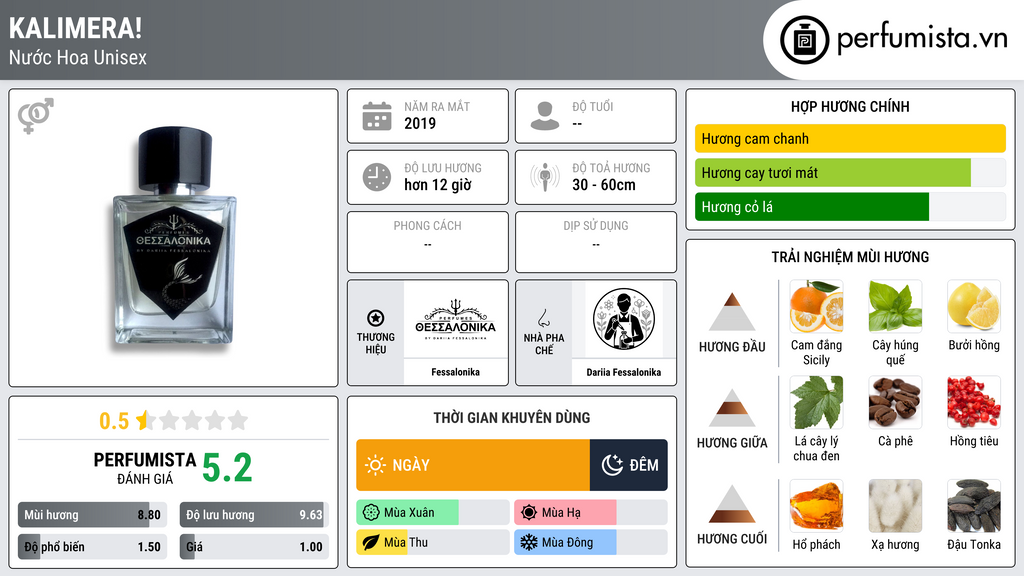Click the person silhouette age icon
The width and height of the screenshot is (1024, 576).
pos(545,116)
